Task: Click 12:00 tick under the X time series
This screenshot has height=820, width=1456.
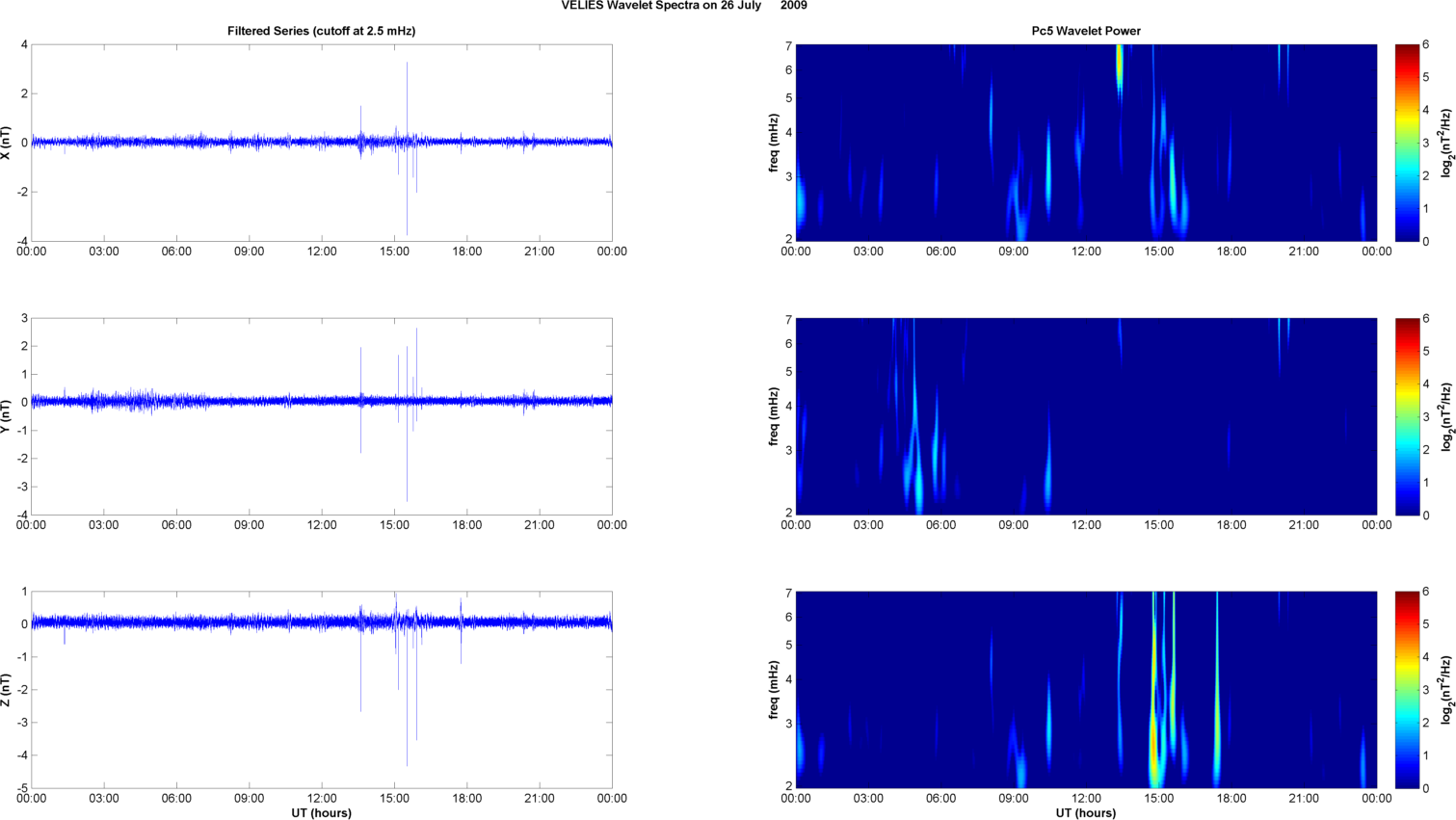Action: 322,251
